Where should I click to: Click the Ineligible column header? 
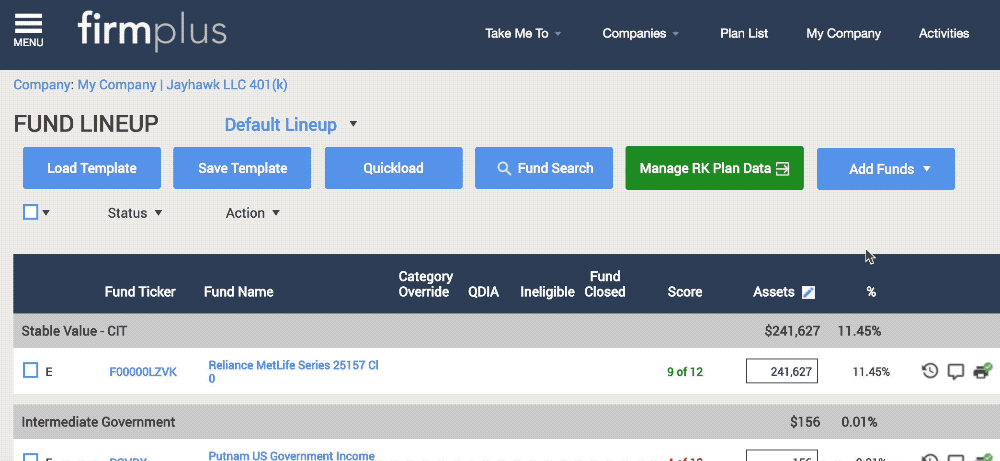[x=547, y=292]
